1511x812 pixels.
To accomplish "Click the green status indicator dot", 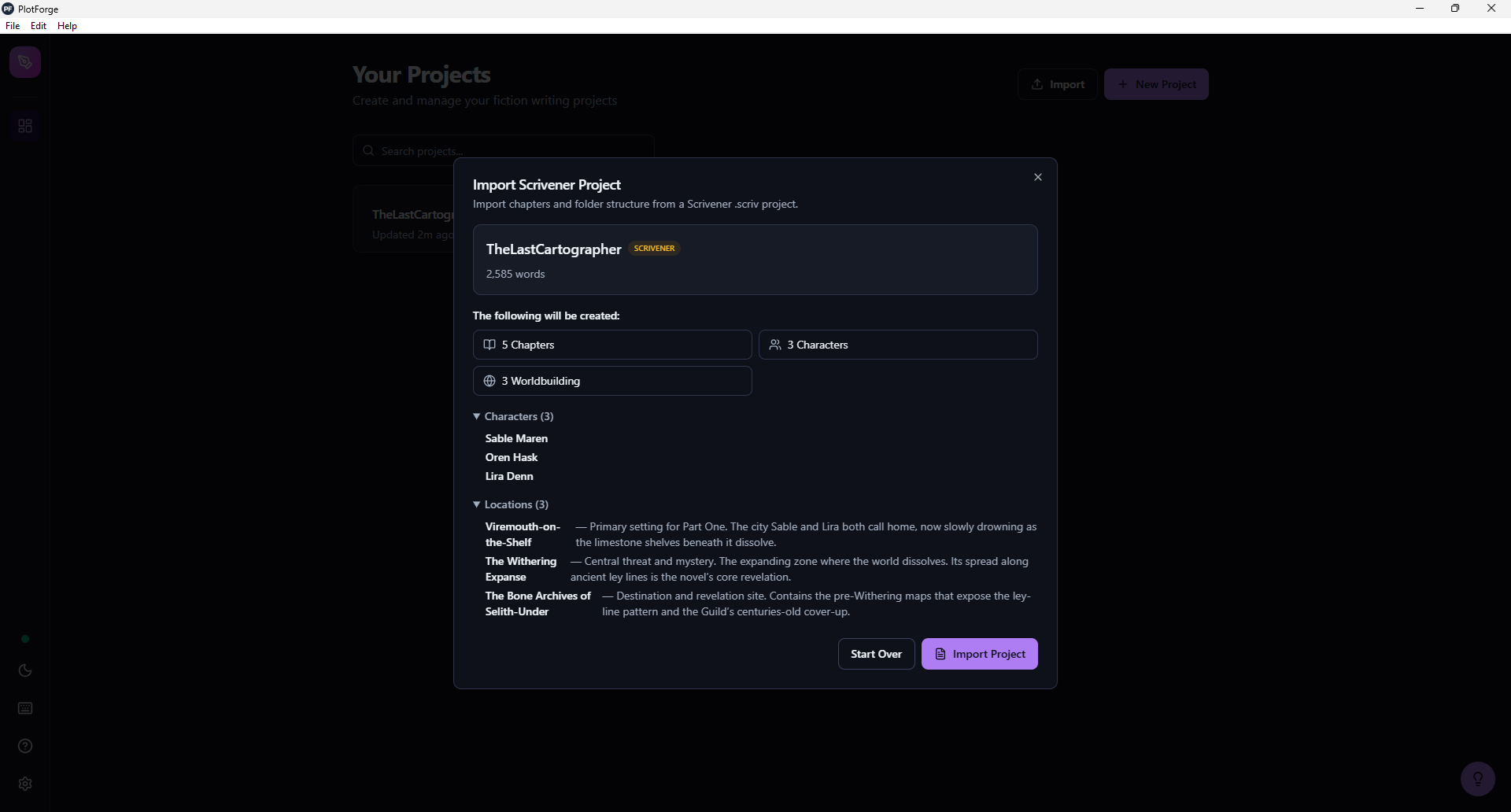I will 24,639.
